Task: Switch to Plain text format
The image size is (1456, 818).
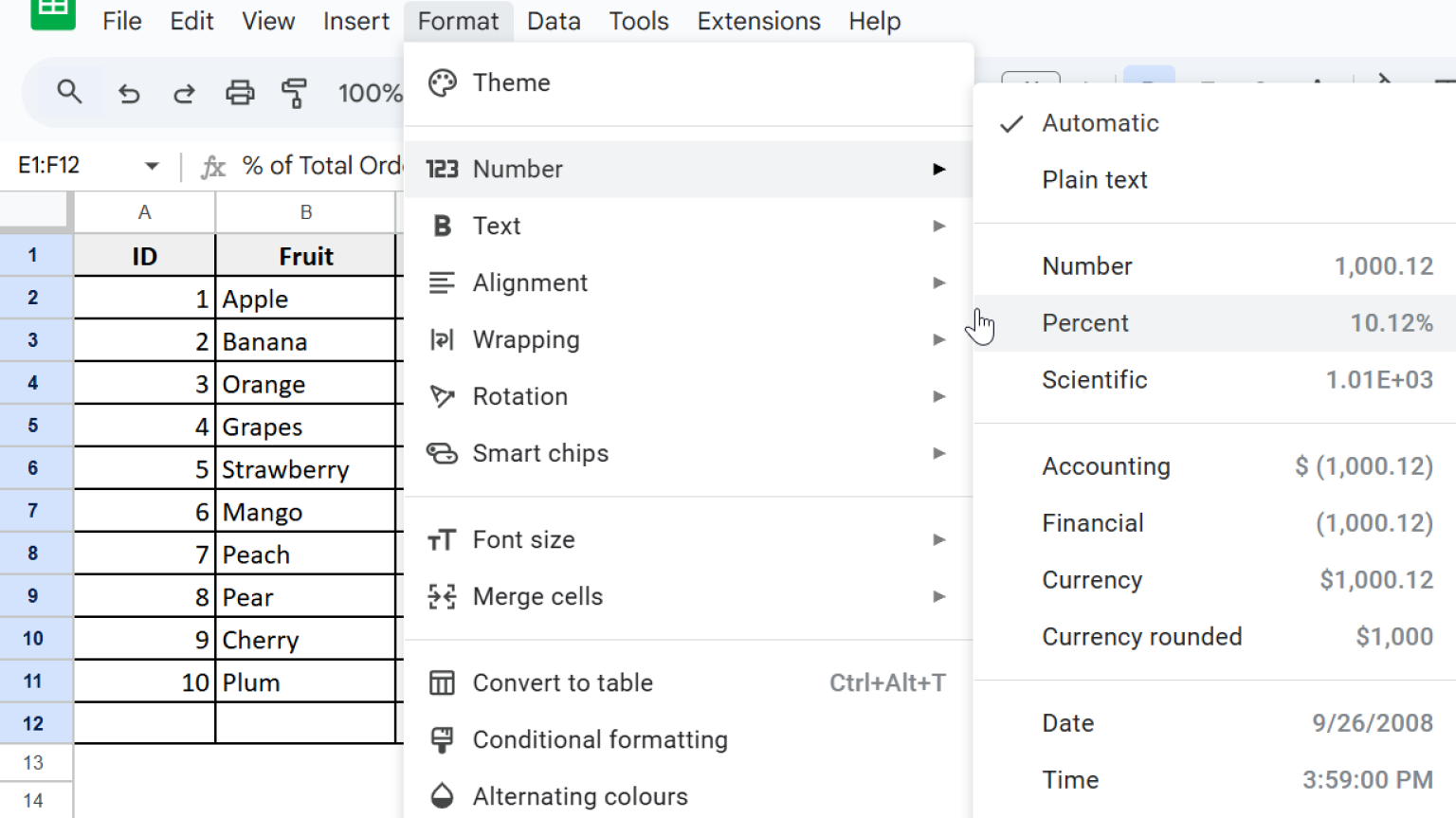Action: tap(1094, 179)
